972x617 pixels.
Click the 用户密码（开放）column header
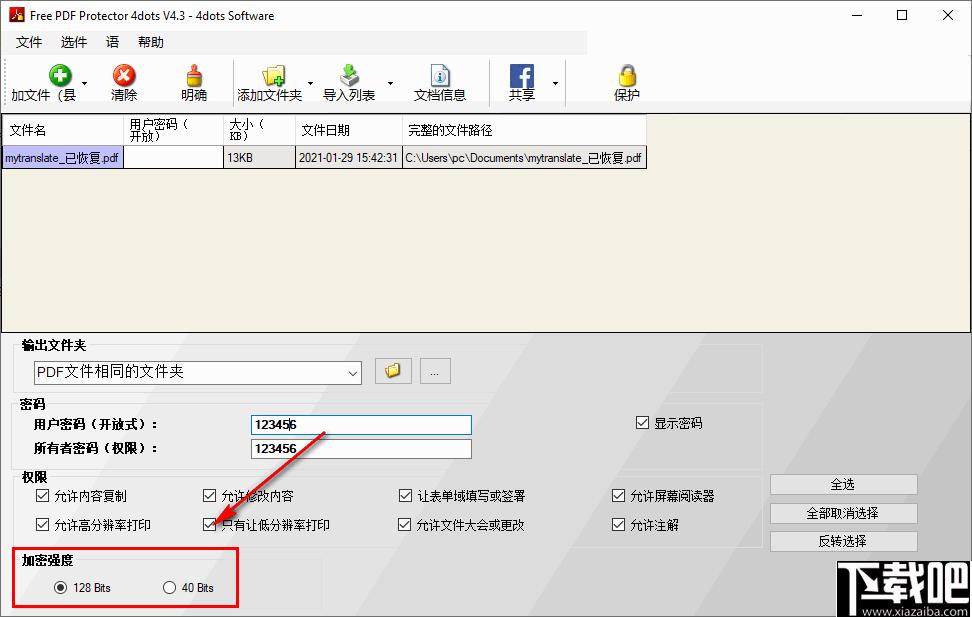(173, 130)
